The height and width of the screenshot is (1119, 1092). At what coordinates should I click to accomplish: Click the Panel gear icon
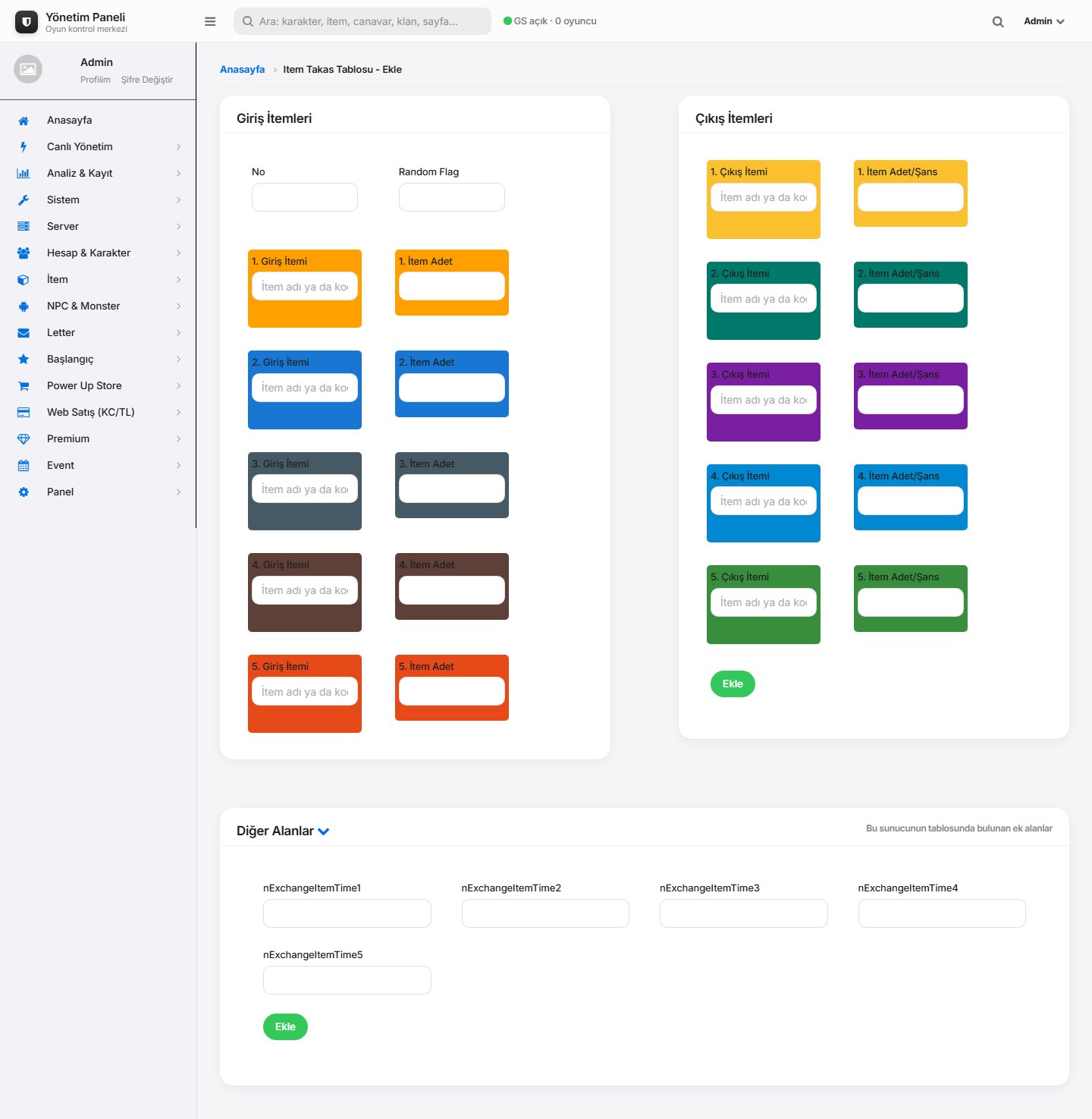click(24, 492)
